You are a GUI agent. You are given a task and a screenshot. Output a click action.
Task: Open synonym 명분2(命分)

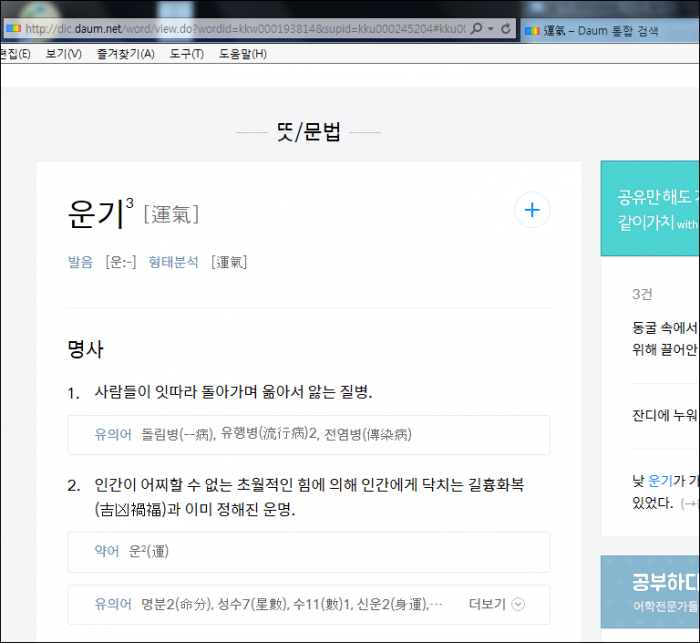(177, 604)
